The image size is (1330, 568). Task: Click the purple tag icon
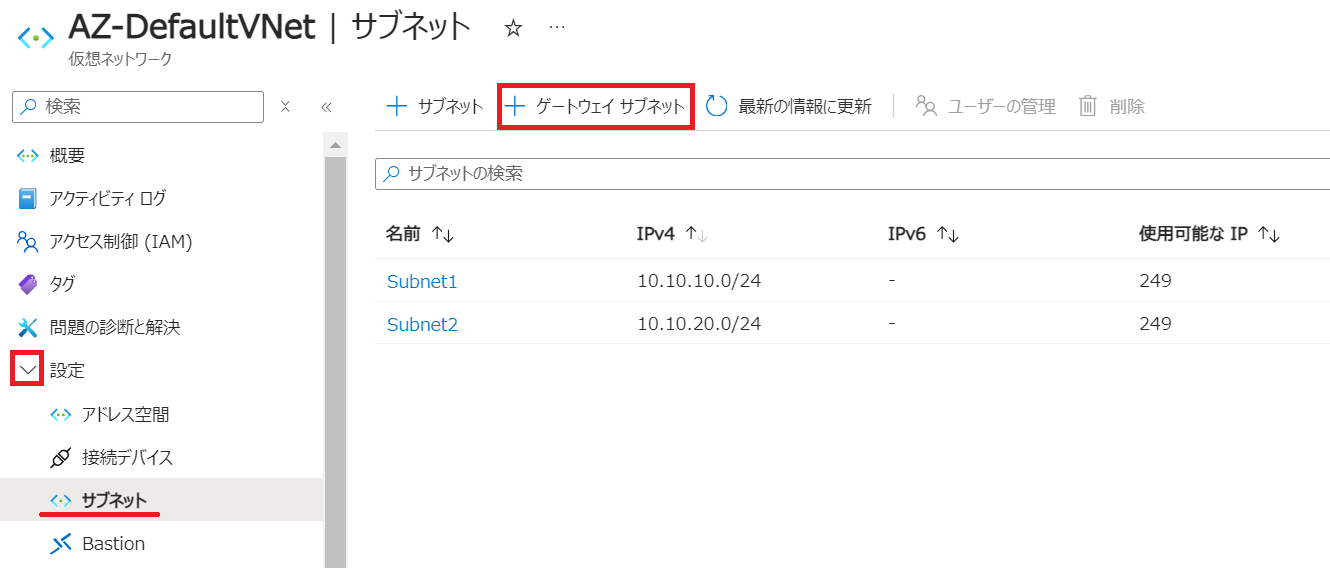pos(28,284)
